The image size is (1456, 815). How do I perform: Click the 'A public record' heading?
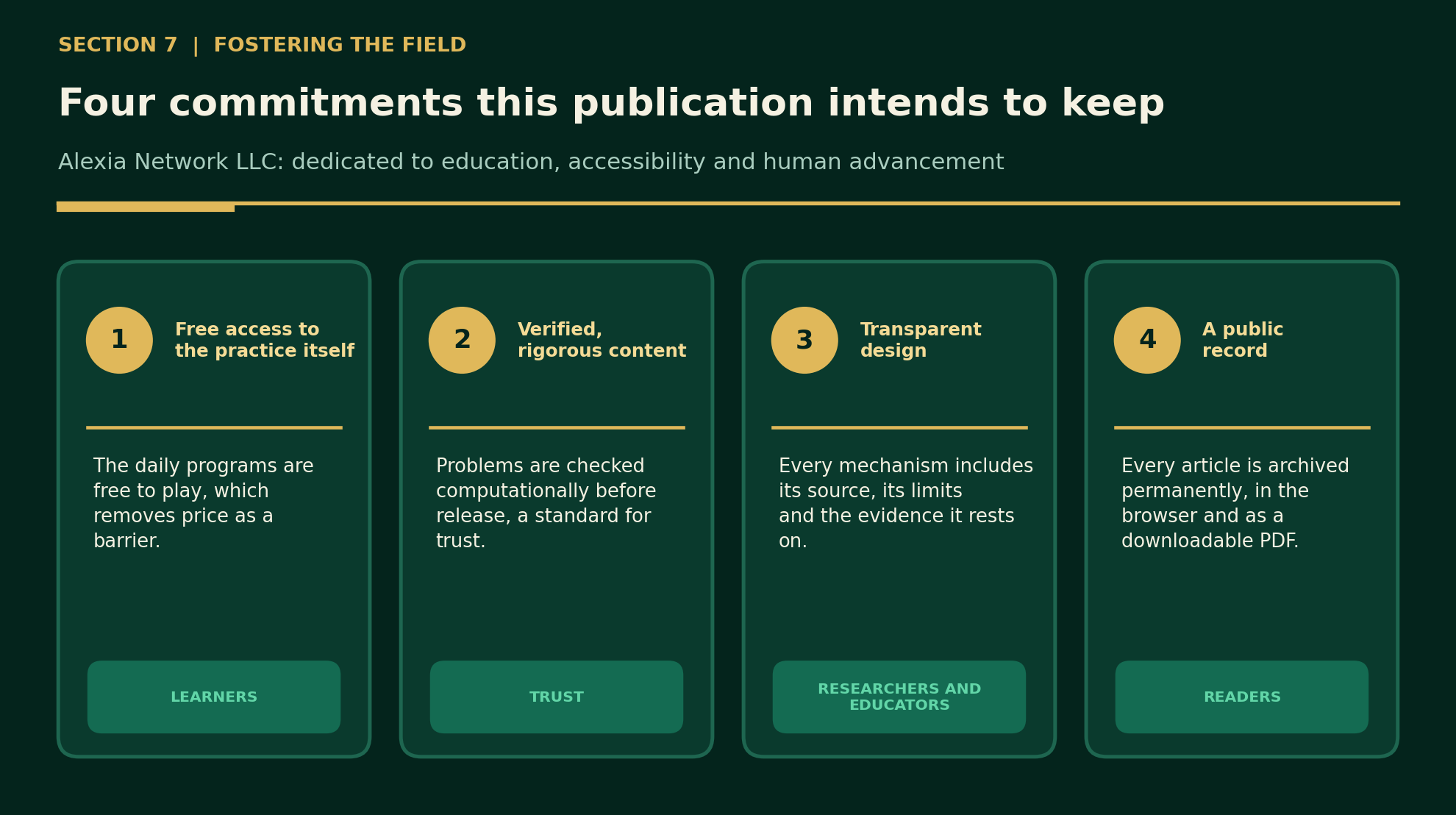(x=1243, y=340)
